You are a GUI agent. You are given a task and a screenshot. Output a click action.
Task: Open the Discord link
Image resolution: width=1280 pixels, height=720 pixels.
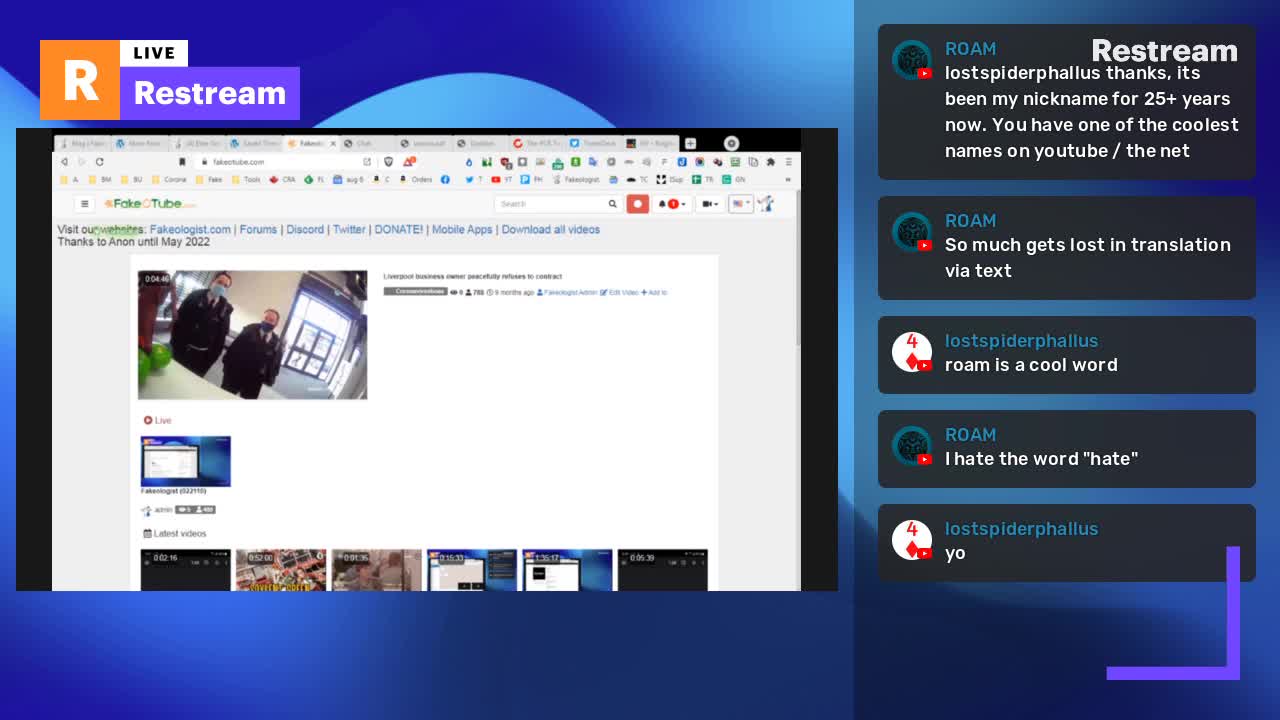[305, 229]
